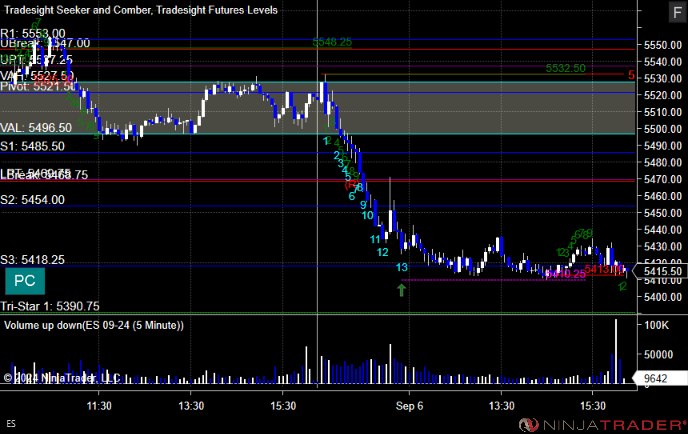Click the tallest white volume bar
Image resolution: width=688 pixels, height=434 pixels.
pos(616,352)
